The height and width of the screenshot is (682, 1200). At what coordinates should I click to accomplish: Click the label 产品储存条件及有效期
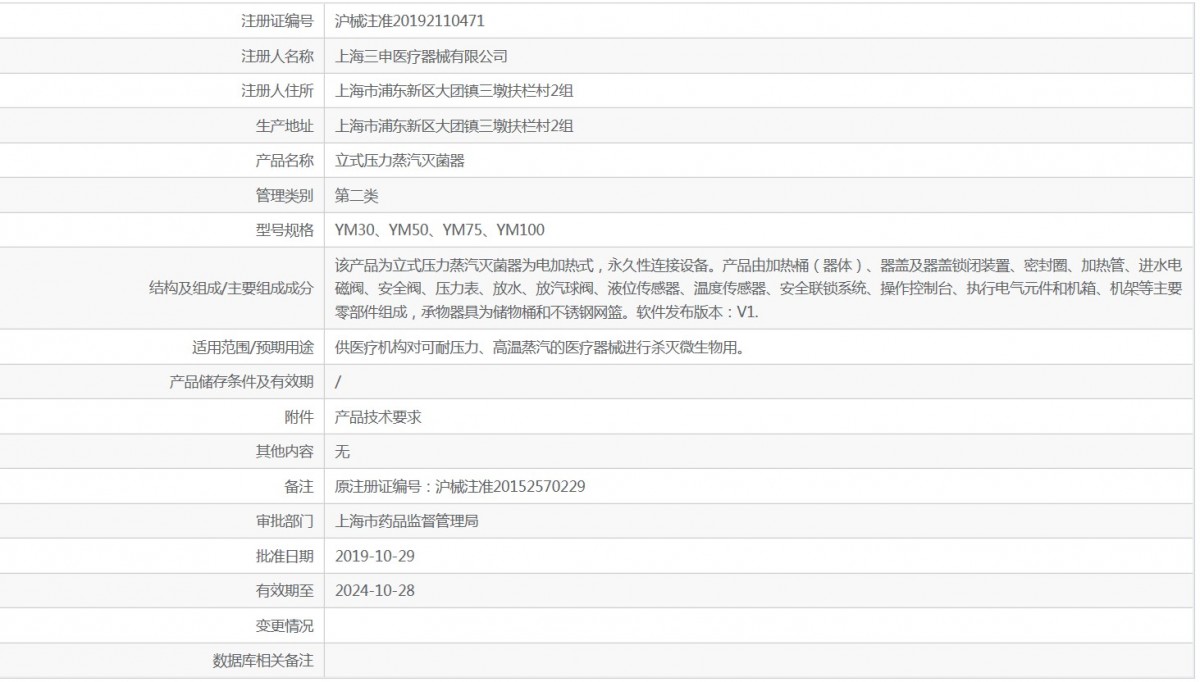tap(242, 382)
